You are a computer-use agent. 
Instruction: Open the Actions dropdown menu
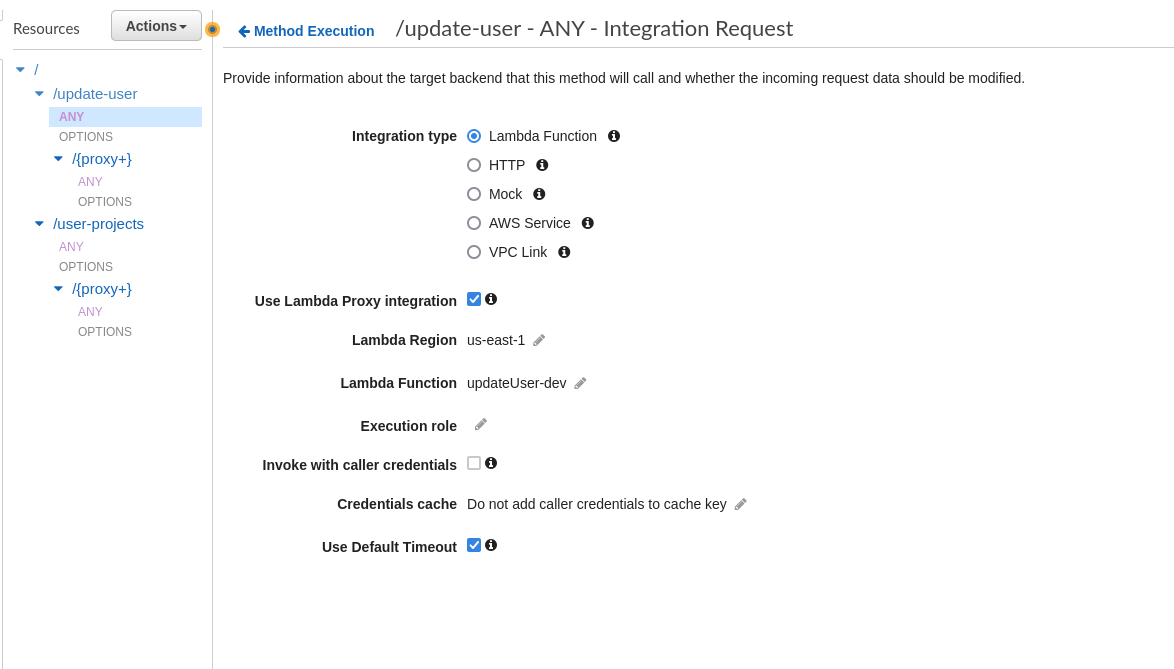(155, 25)
